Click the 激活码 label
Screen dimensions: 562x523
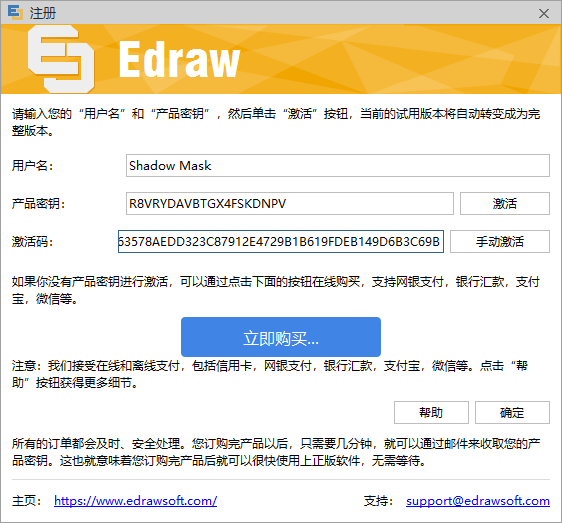pos(32,242)
